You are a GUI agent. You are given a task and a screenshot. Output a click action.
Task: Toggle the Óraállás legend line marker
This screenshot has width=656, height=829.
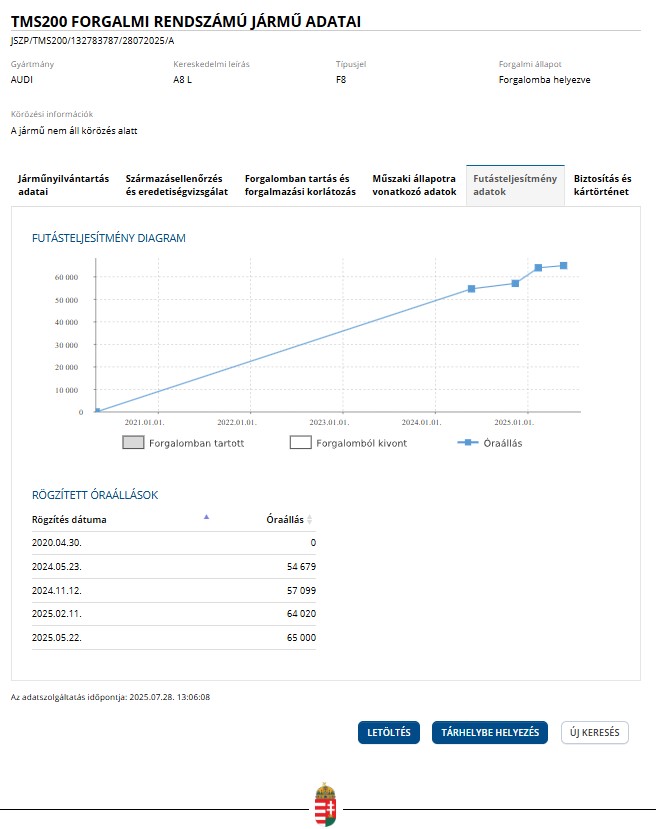(468, 442)
